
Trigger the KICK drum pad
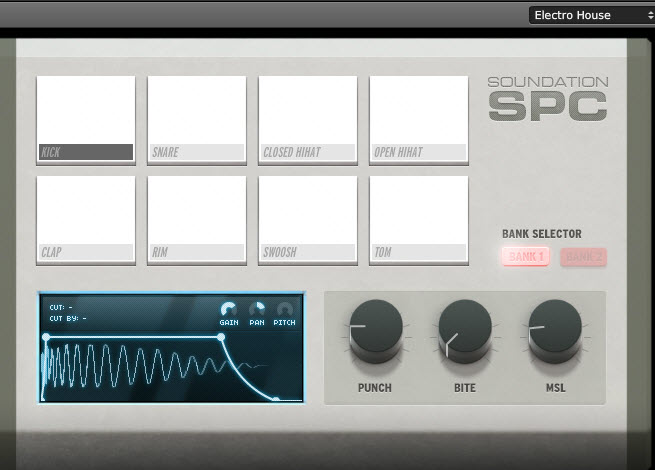(86, 120)
